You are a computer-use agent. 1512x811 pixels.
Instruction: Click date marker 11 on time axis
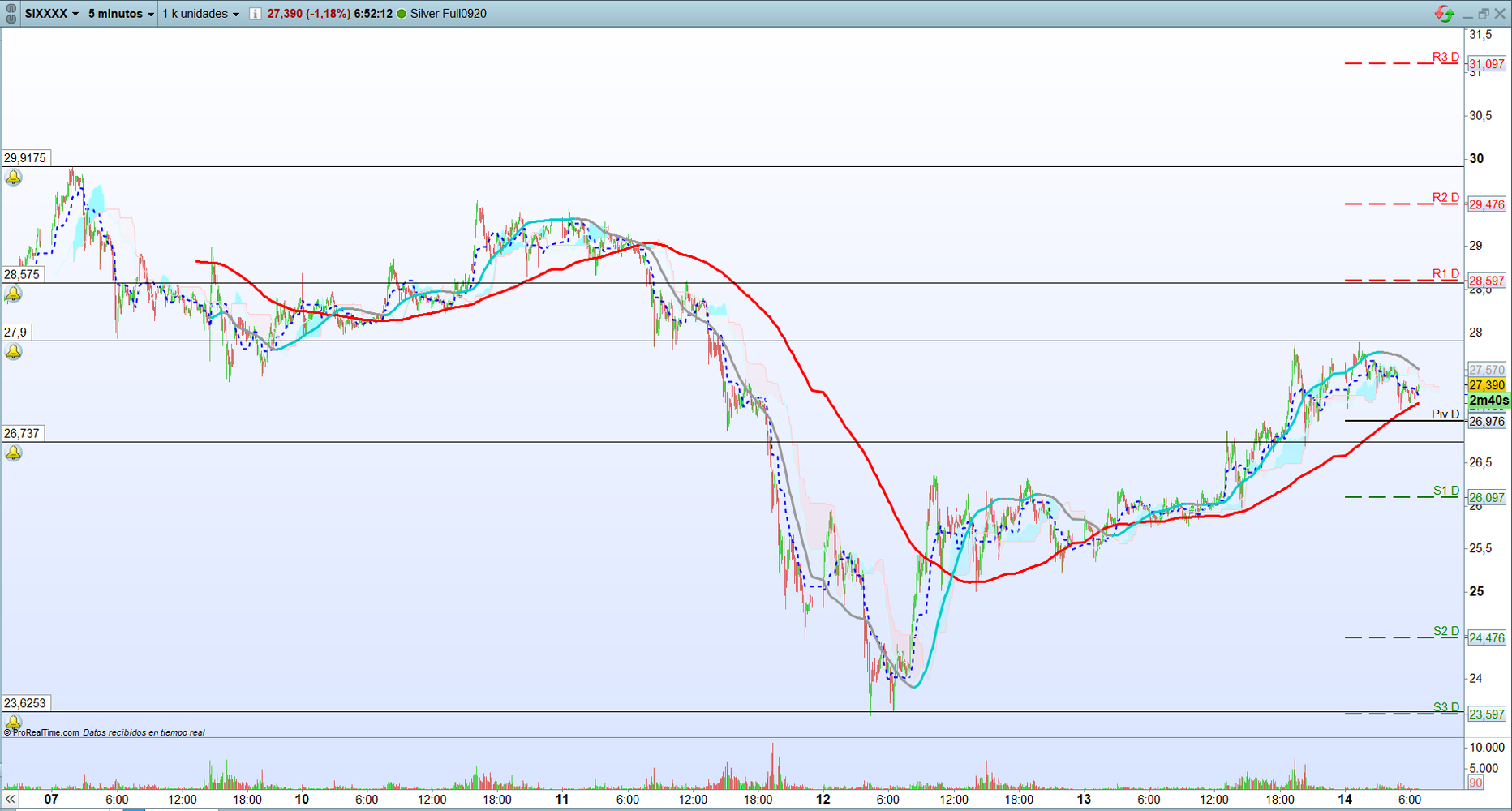click(562, 800)
